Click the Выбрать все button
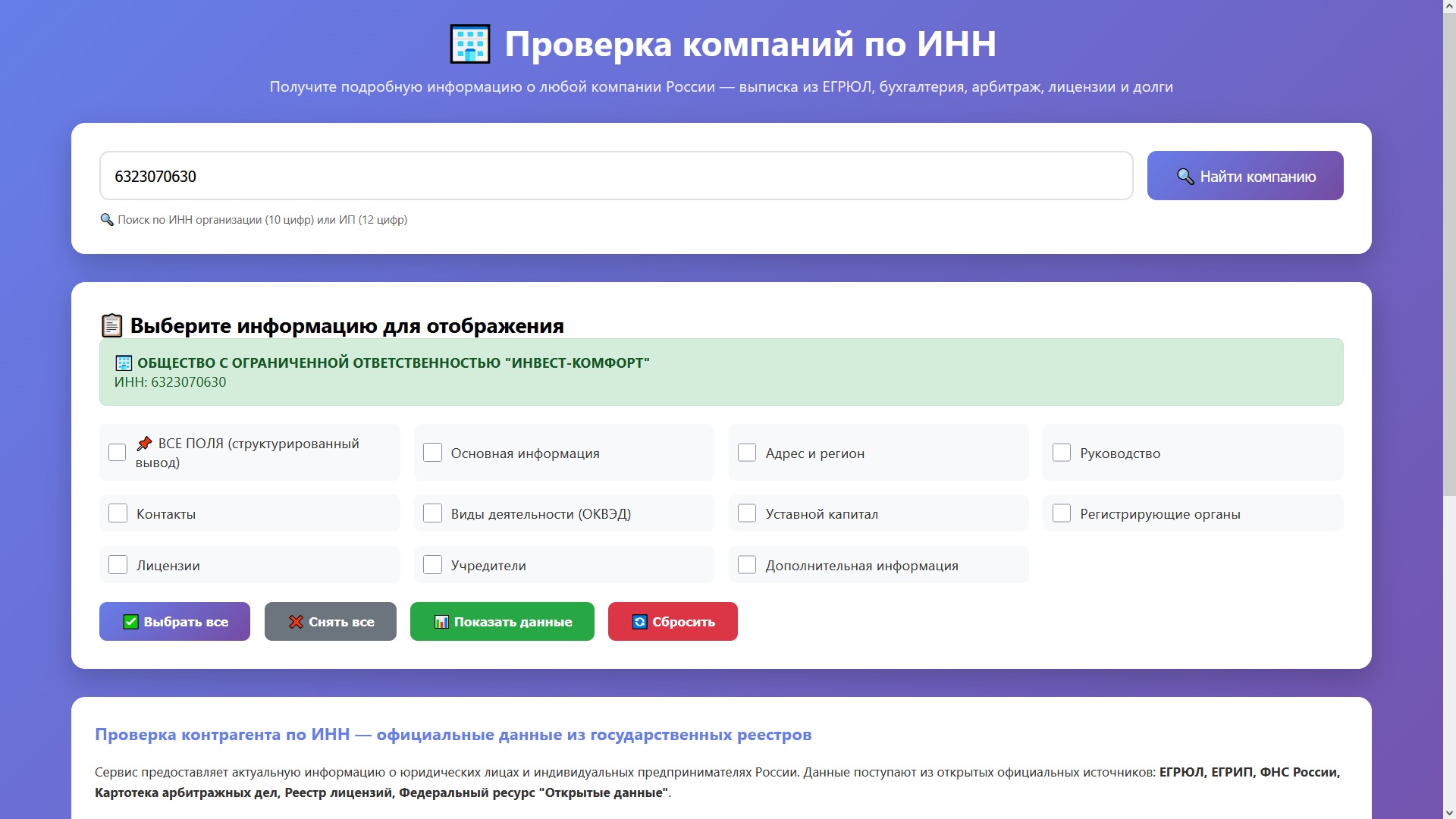Viewport: 1456px width, 819px height. point(174,622)
